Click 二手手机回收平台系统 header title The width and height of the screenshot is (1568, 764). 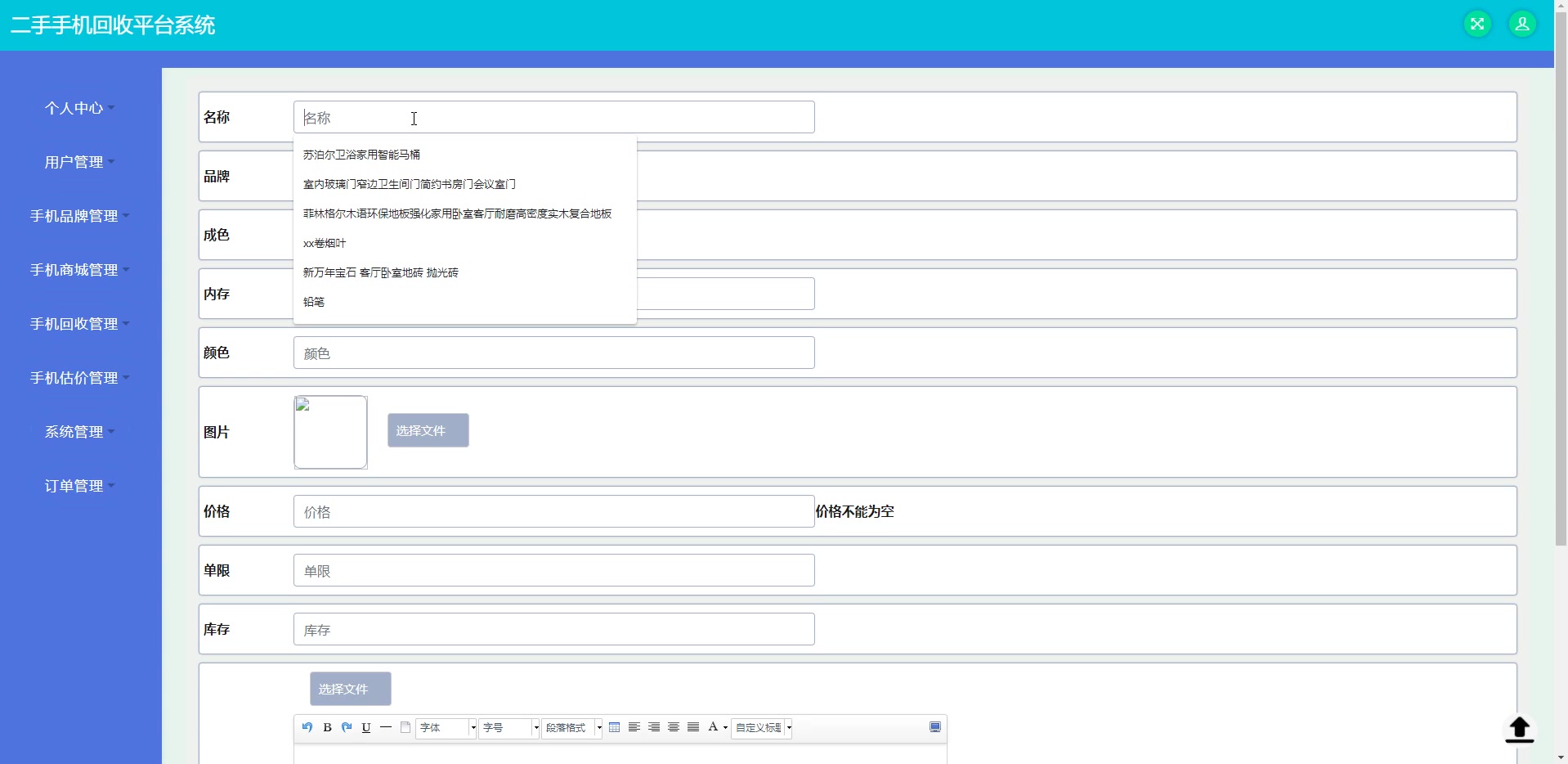click(x=113, y=25)
